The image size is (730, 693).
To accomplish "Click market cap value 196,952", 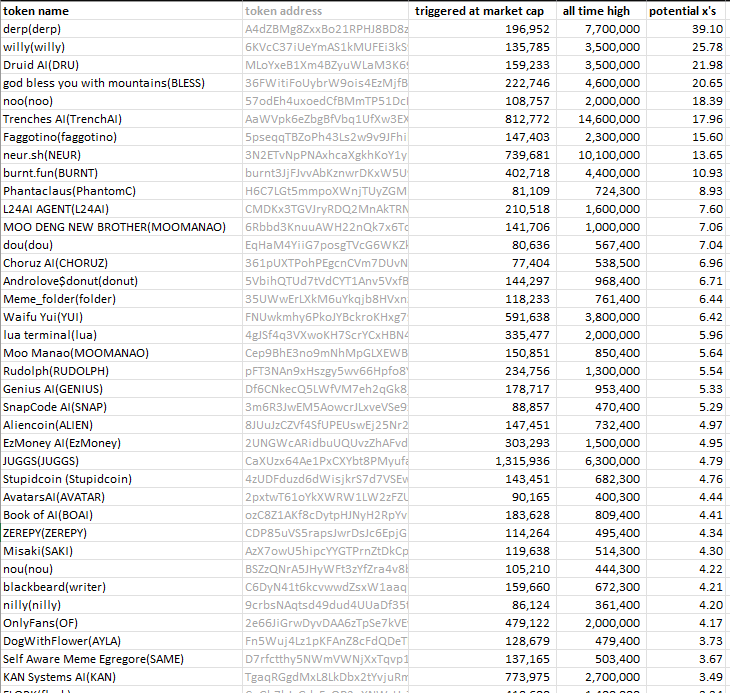I will pos(482,29).
